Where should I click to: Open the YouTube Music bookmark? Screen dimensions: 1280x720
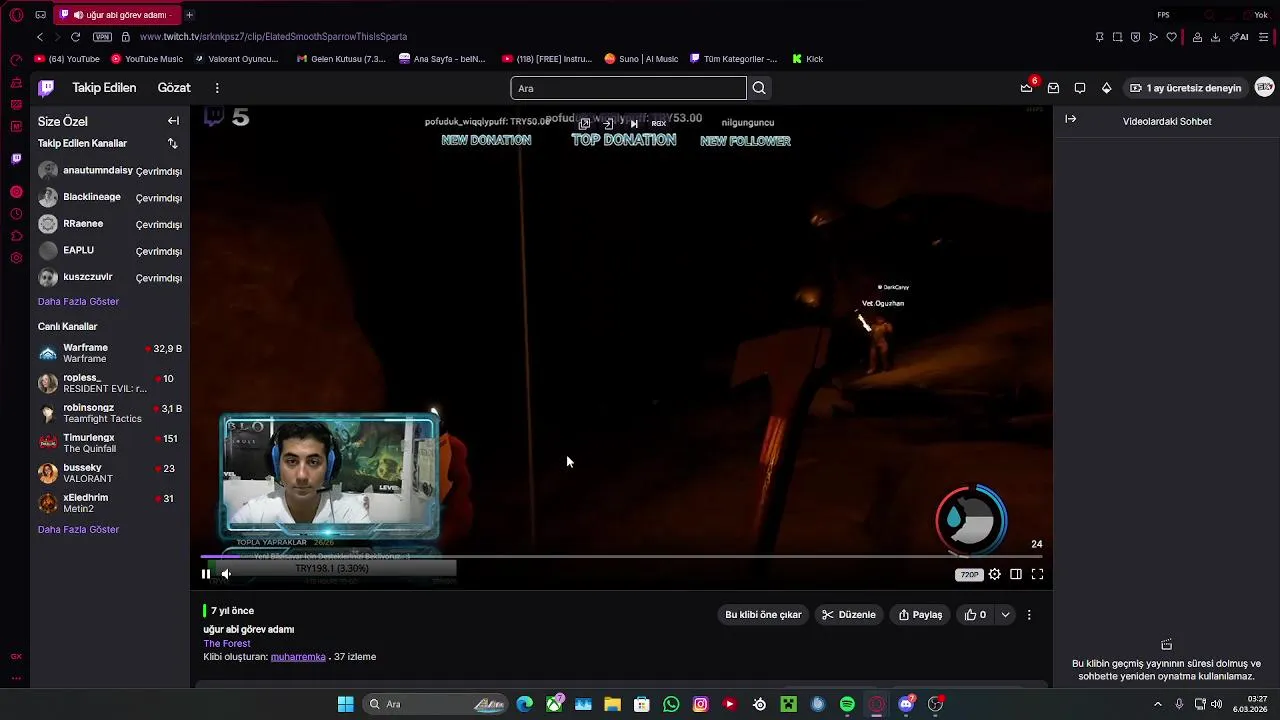click(x=147, y=59)
